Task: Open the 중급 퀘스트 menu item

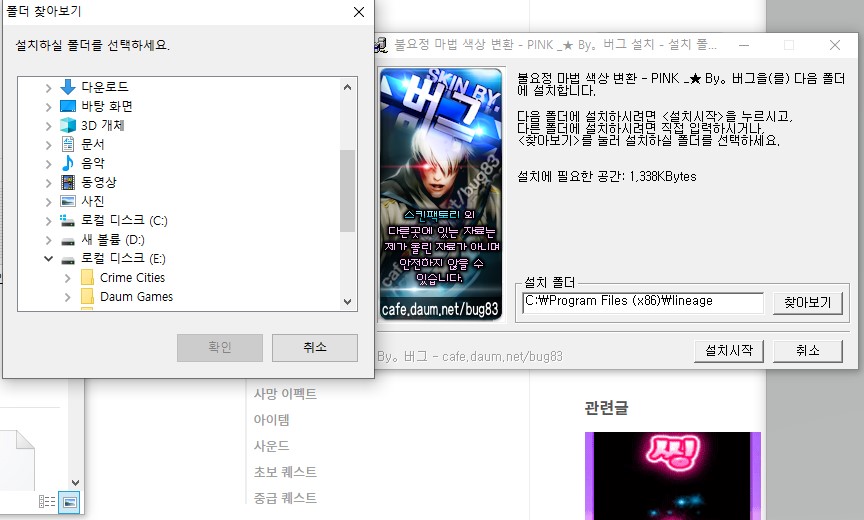Action: click(285, 498)
